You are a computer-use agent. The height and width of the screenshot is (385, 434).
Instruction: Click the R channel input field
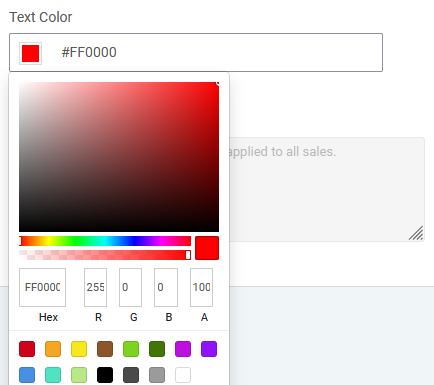(x=95, y=287)
